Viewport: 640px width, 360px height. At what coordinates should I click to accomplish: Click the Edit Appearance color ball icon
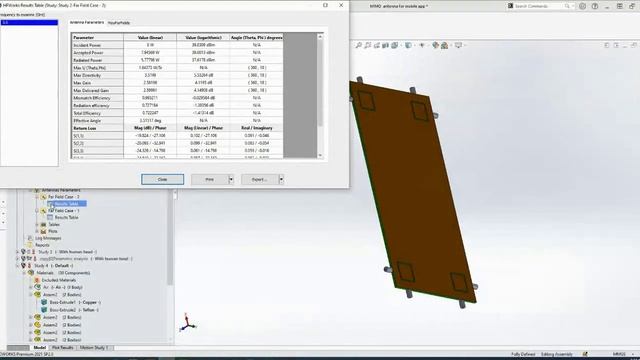click(x=435, y=45)
